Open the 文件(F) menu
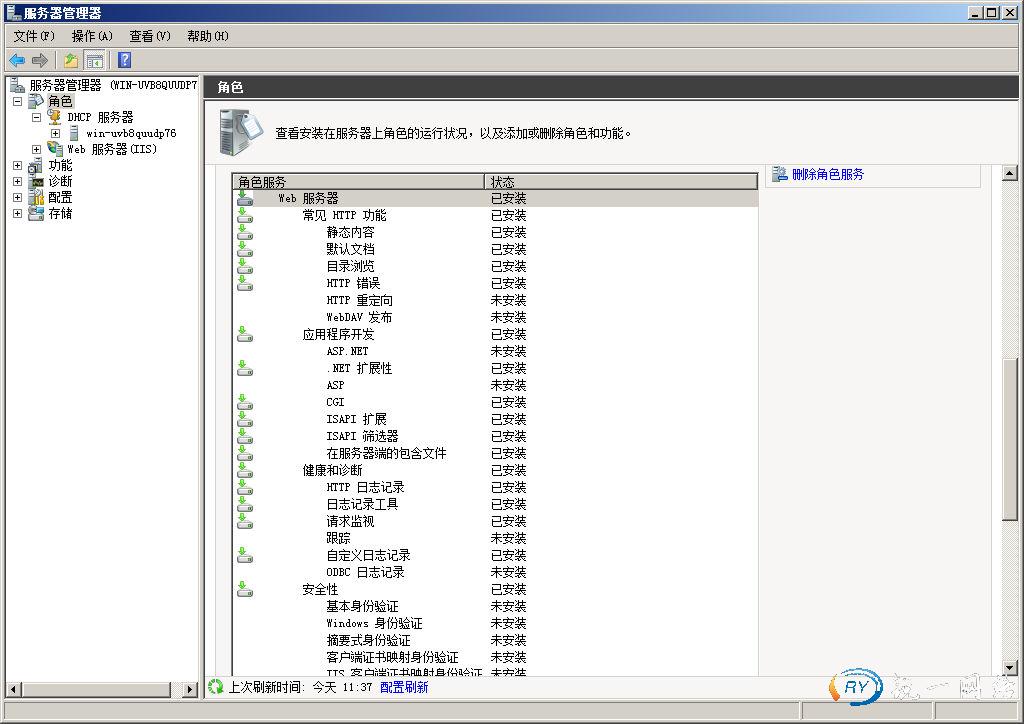The width and height of the screenshot is (1024, 724). tap(34, 36)
